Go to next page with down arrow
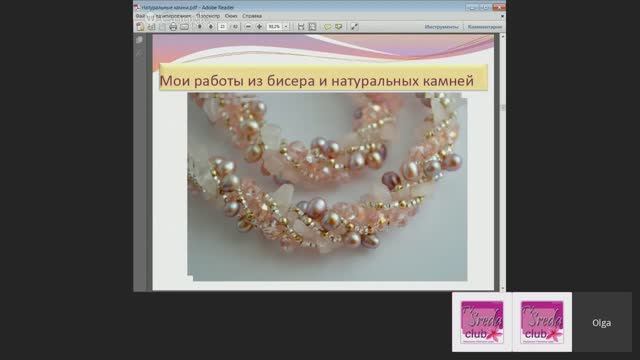Screen dimensions: 640x360 tap(211, 27)
